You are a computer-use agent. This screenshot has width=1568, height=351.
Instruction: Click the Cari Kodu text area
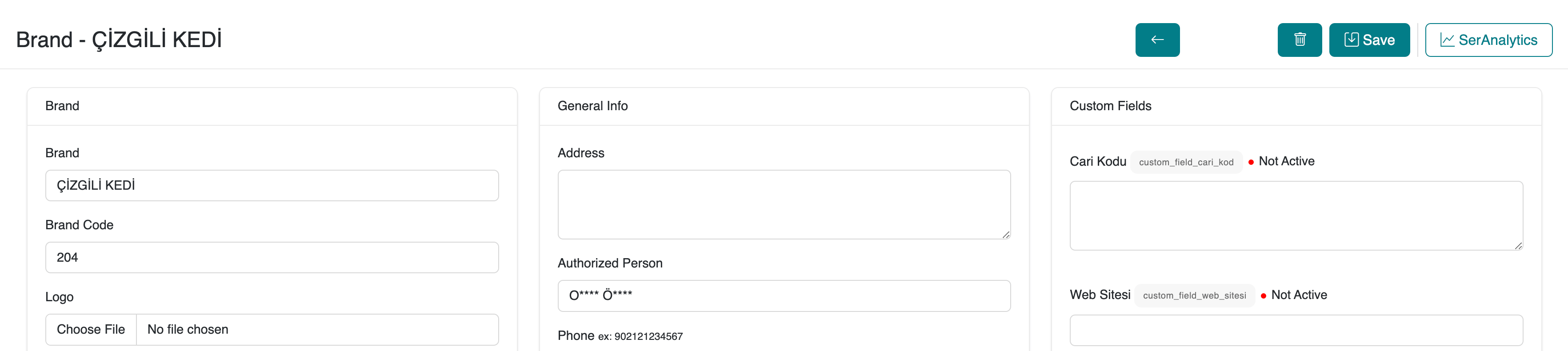click(1296, 215)
